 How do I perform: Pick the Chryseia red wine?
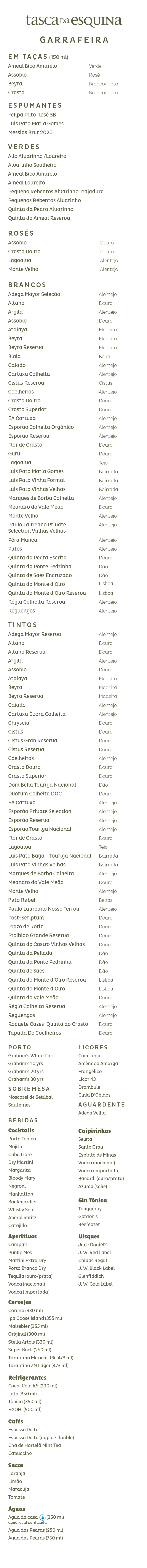[18, 723]
